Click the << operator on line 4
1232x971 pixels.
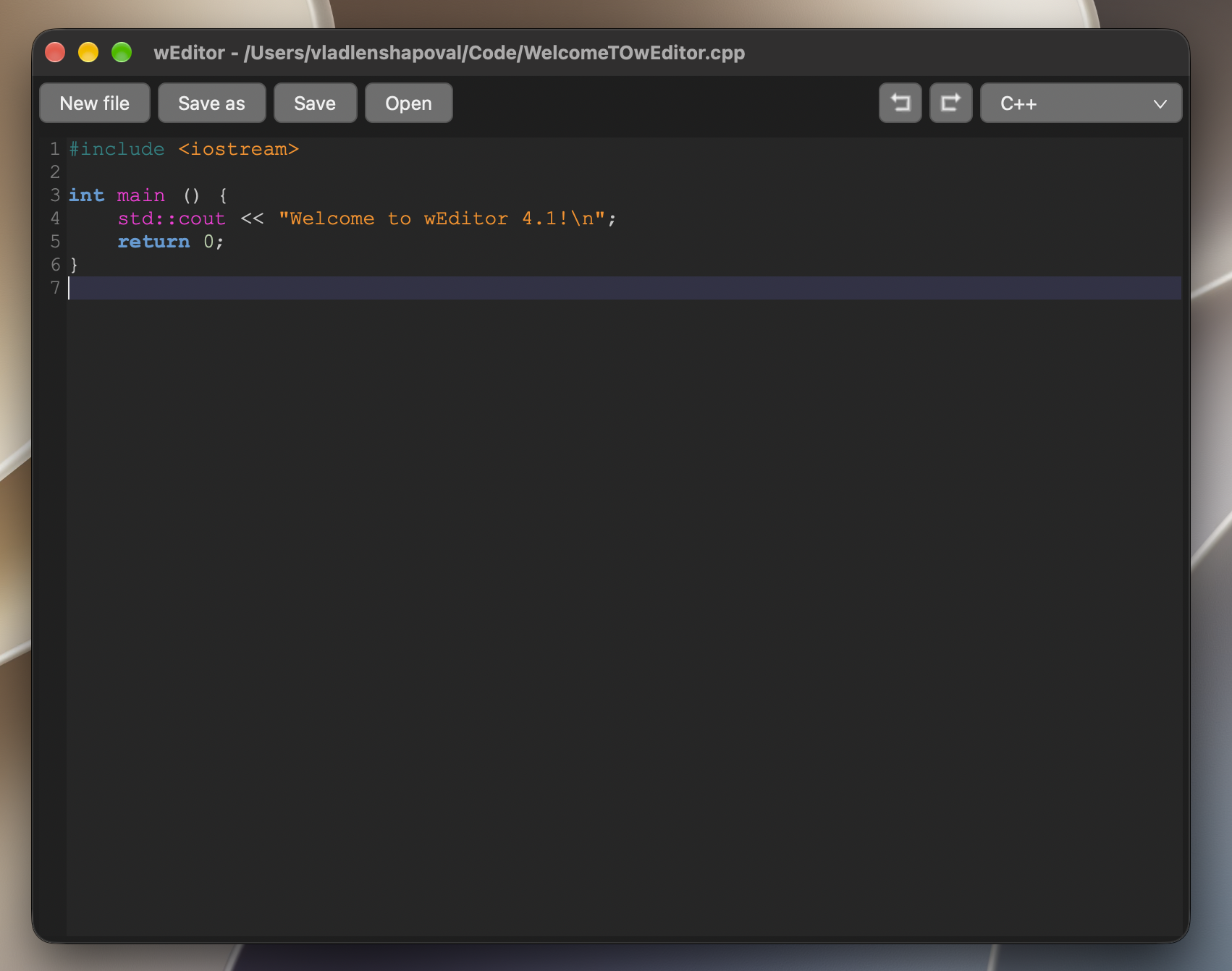(x=252, y=219)
